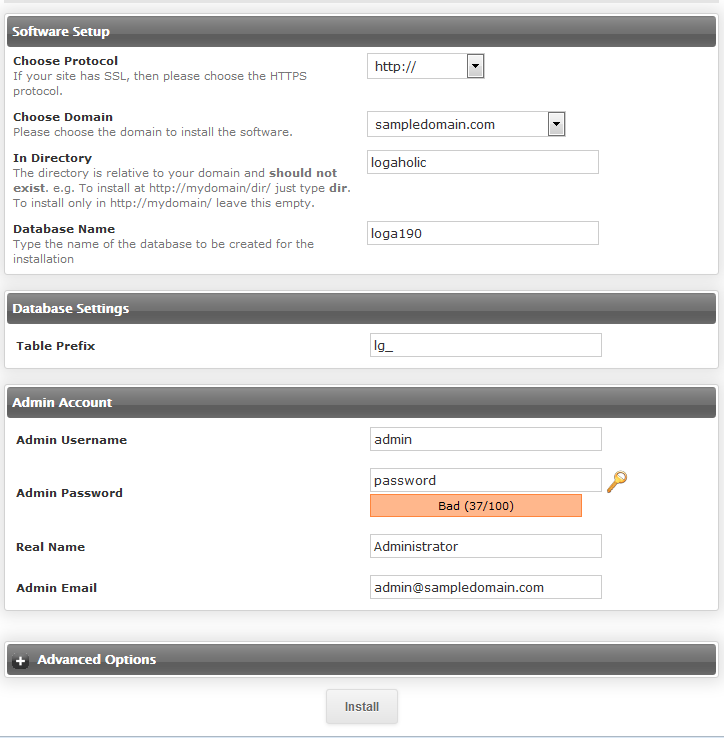724x738 pixels.
Task: Click the Admin Username field
Action: (x=485, y=439)
